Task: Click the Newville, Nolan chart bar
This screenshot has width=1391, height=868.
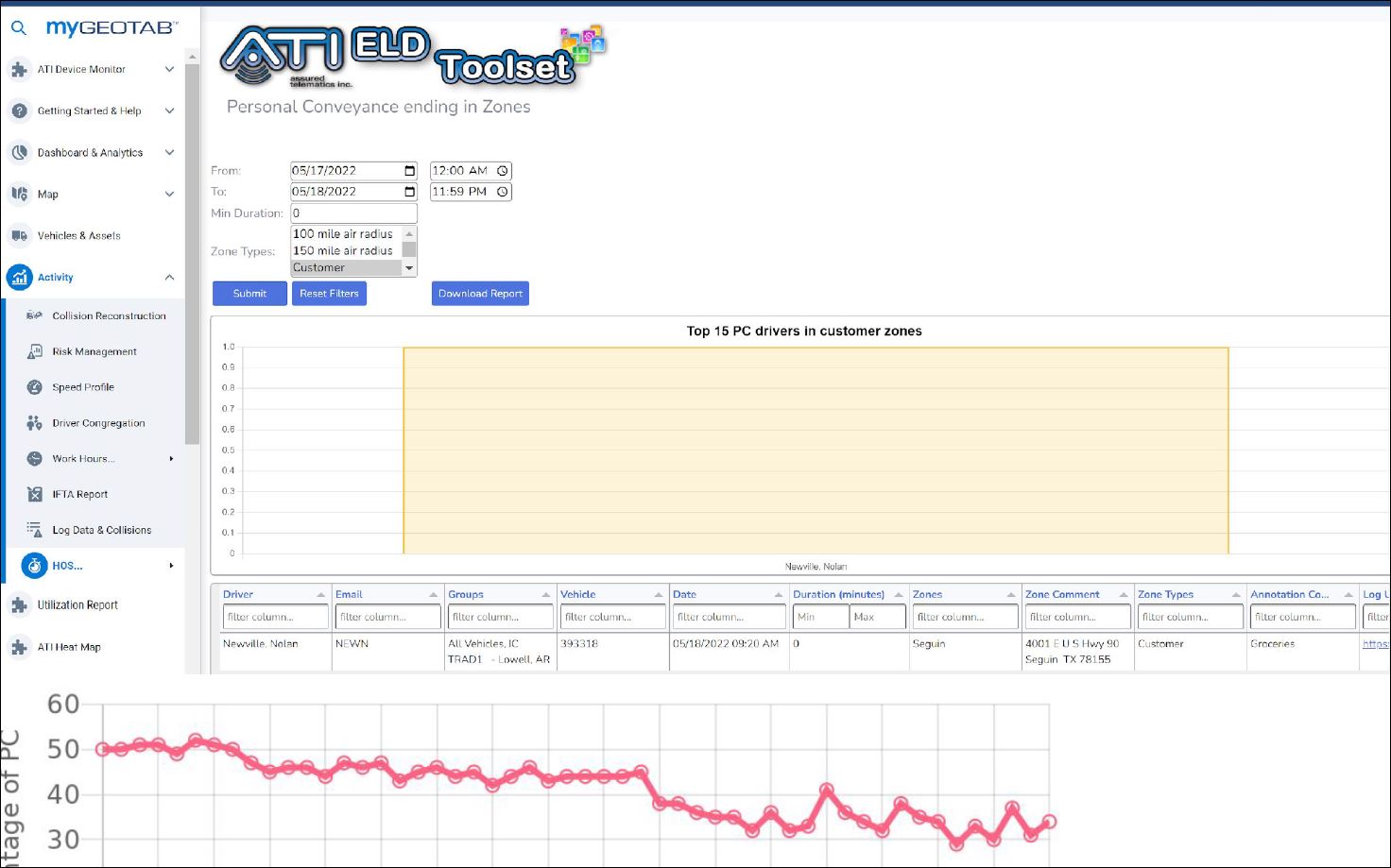Action: 816,451
